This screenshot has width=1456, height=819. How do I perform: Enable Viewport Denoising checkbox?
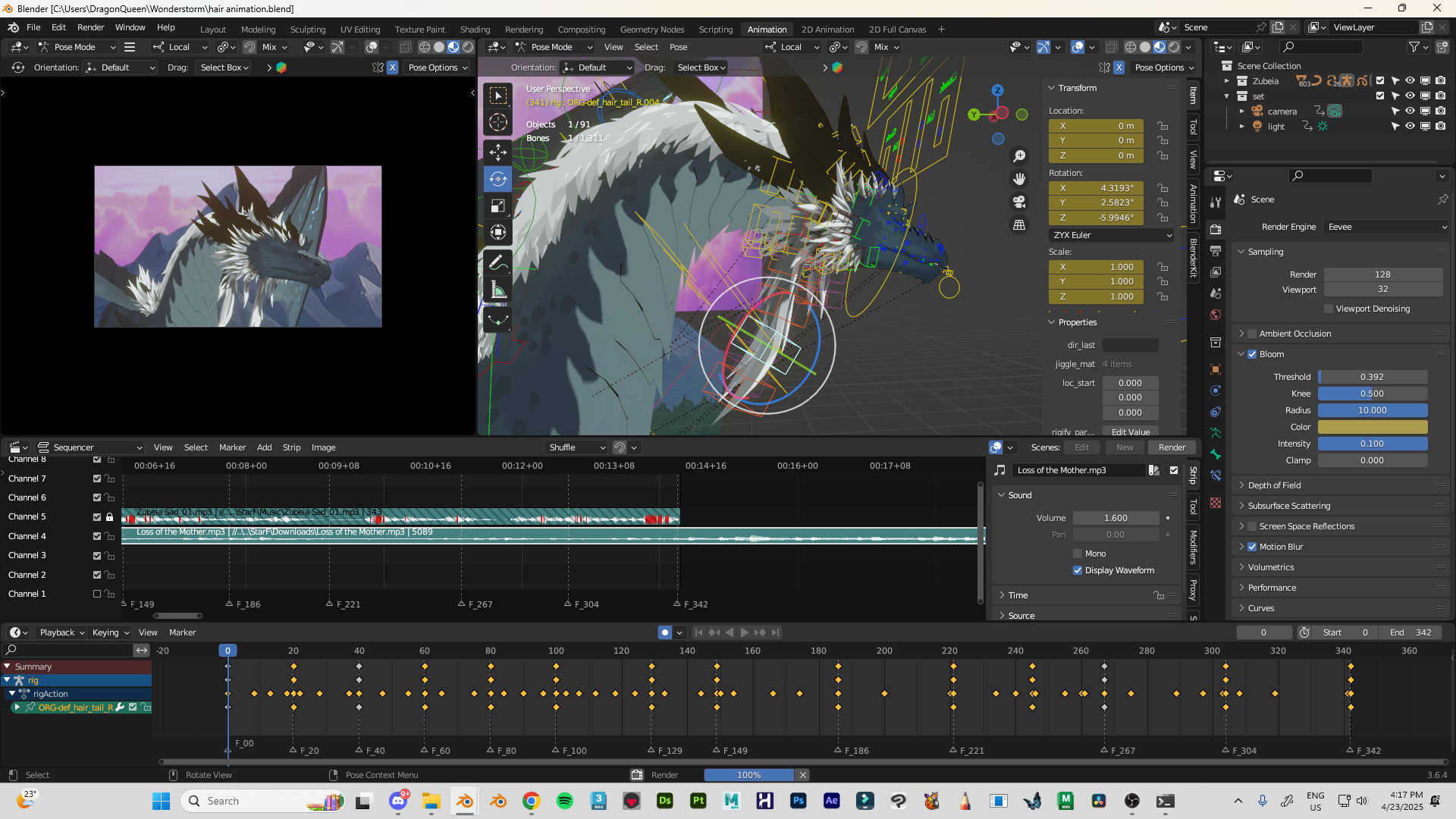(x=1329, y=309)
